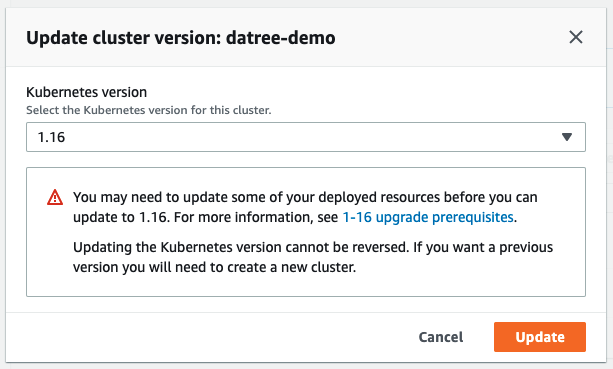Click empty space inside the warning box bottom
Viewport: 613px width, 369px height.
306,286
